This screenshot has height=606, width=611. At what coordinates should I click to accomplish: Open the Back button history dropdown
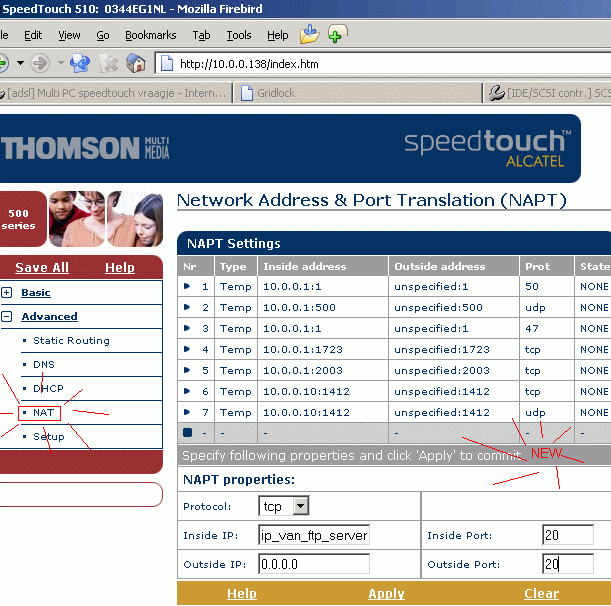pos(20,63)
